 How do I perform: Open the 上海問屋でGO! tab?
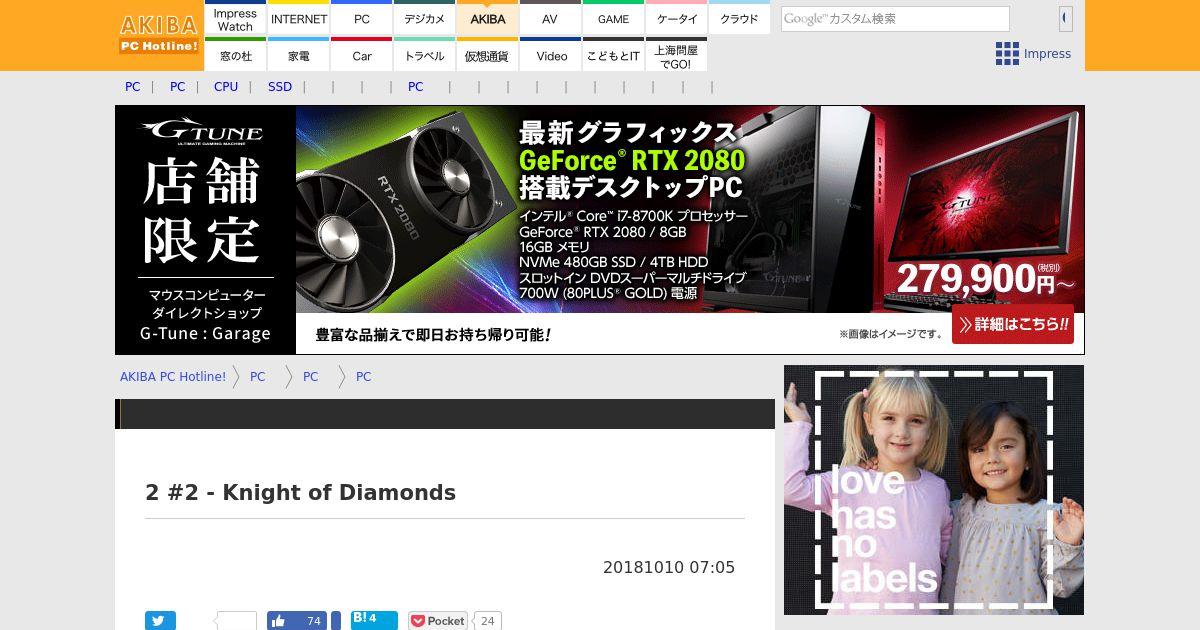(x=676, y=55)
